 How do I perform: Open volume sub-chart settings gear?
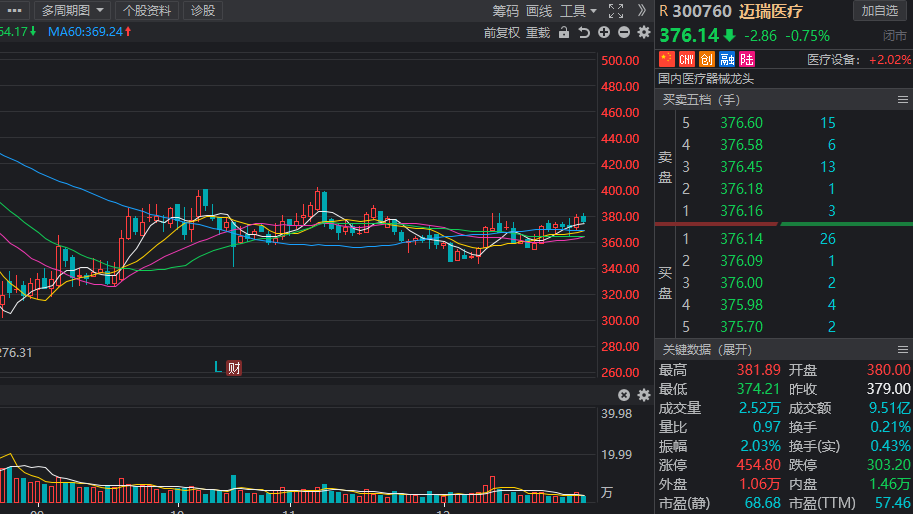[643, 395]
